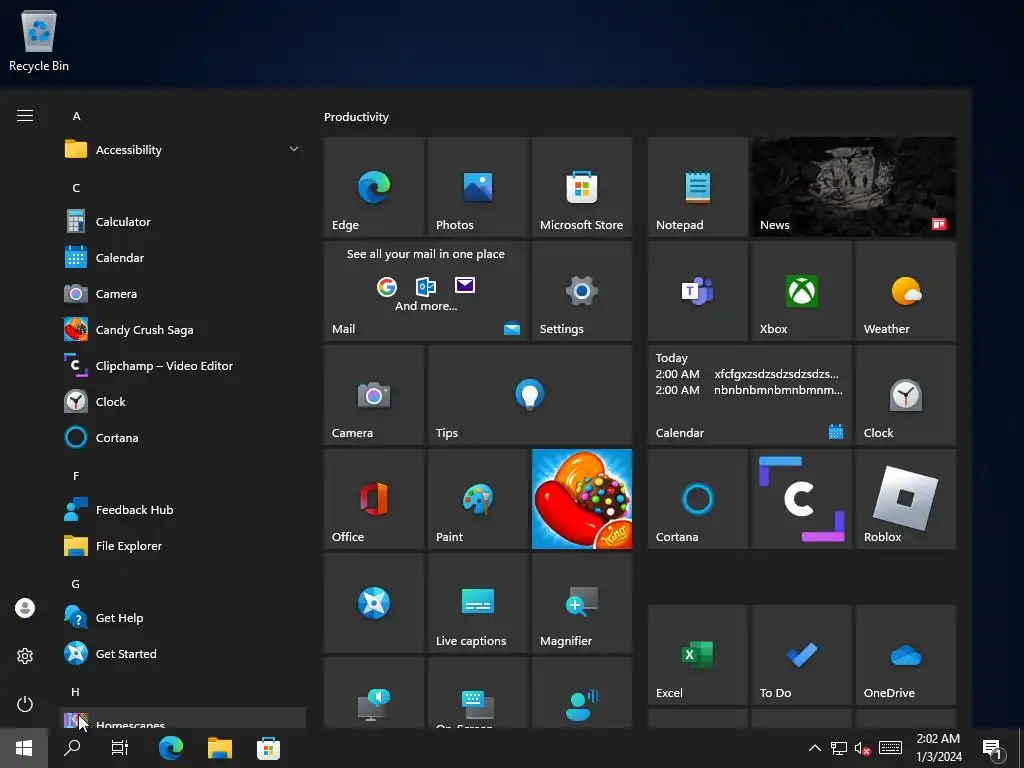Open File Explorer from the app list
Image resolution: width=1024 pixels, height=768 pixels.
[183, 546]
